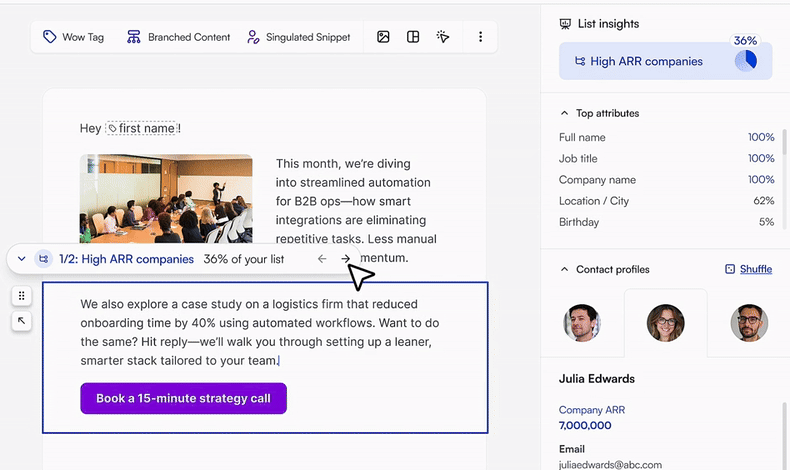The image size is (790, 470).
Task: Click inside the case study paragraph
Action: click(x=260, y=332)
